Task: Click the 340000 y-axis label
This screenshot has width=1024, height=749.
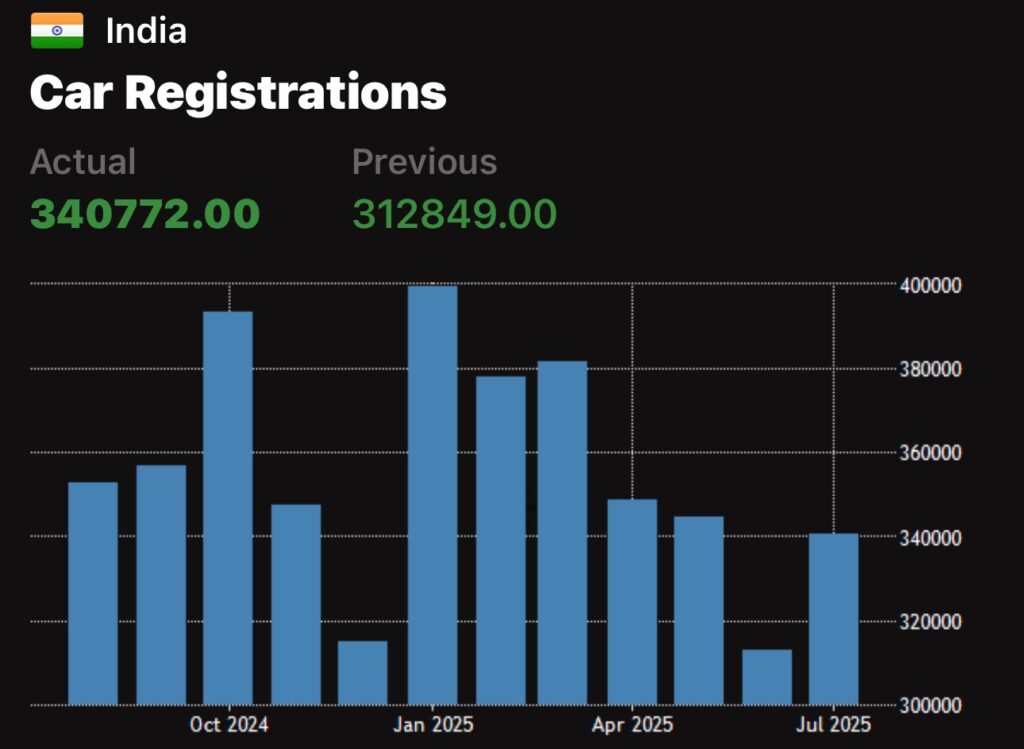Action: point(931,537)
